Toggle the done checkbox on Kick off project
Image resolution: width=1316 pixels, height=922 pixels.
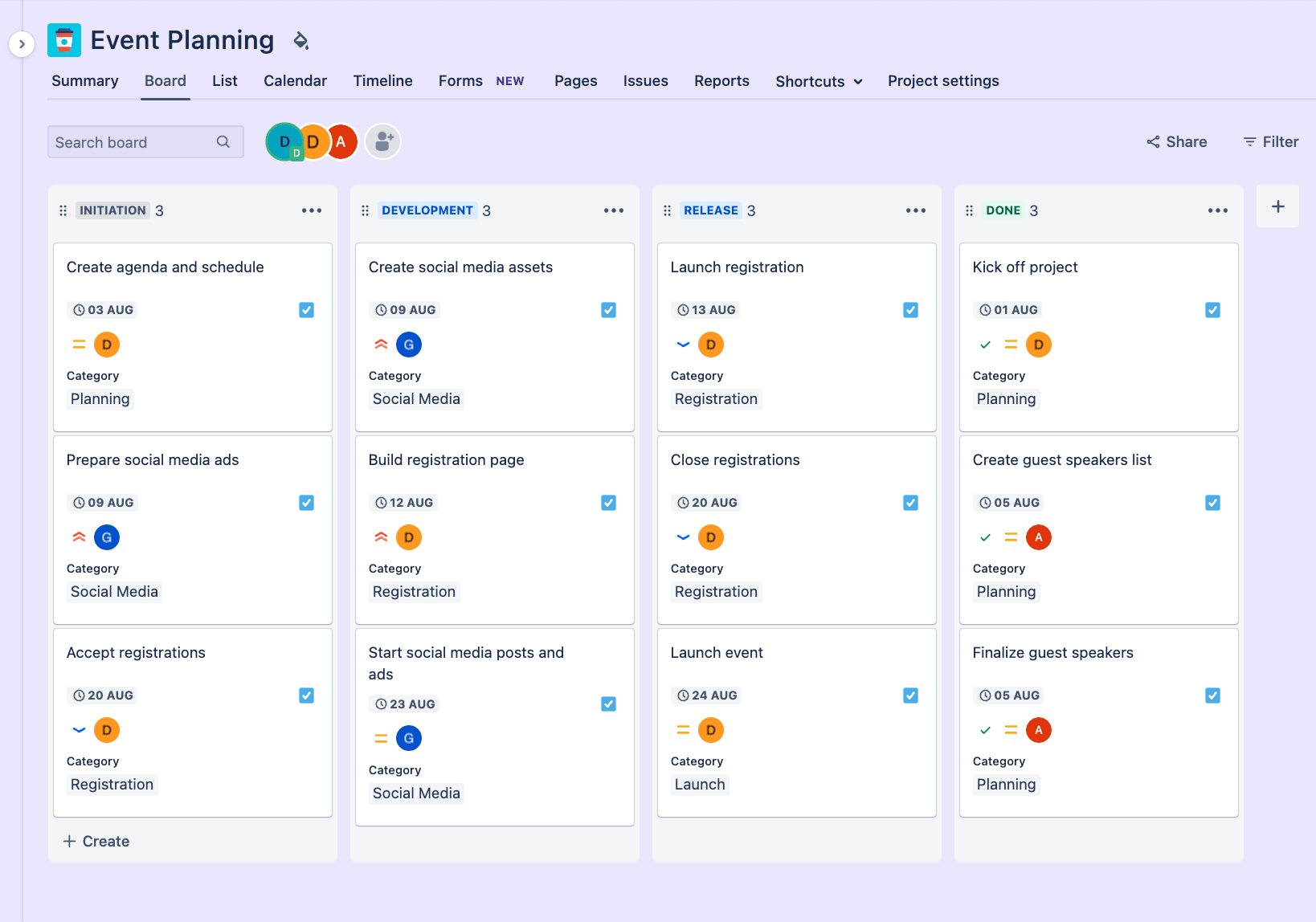tap(1212, 309)
